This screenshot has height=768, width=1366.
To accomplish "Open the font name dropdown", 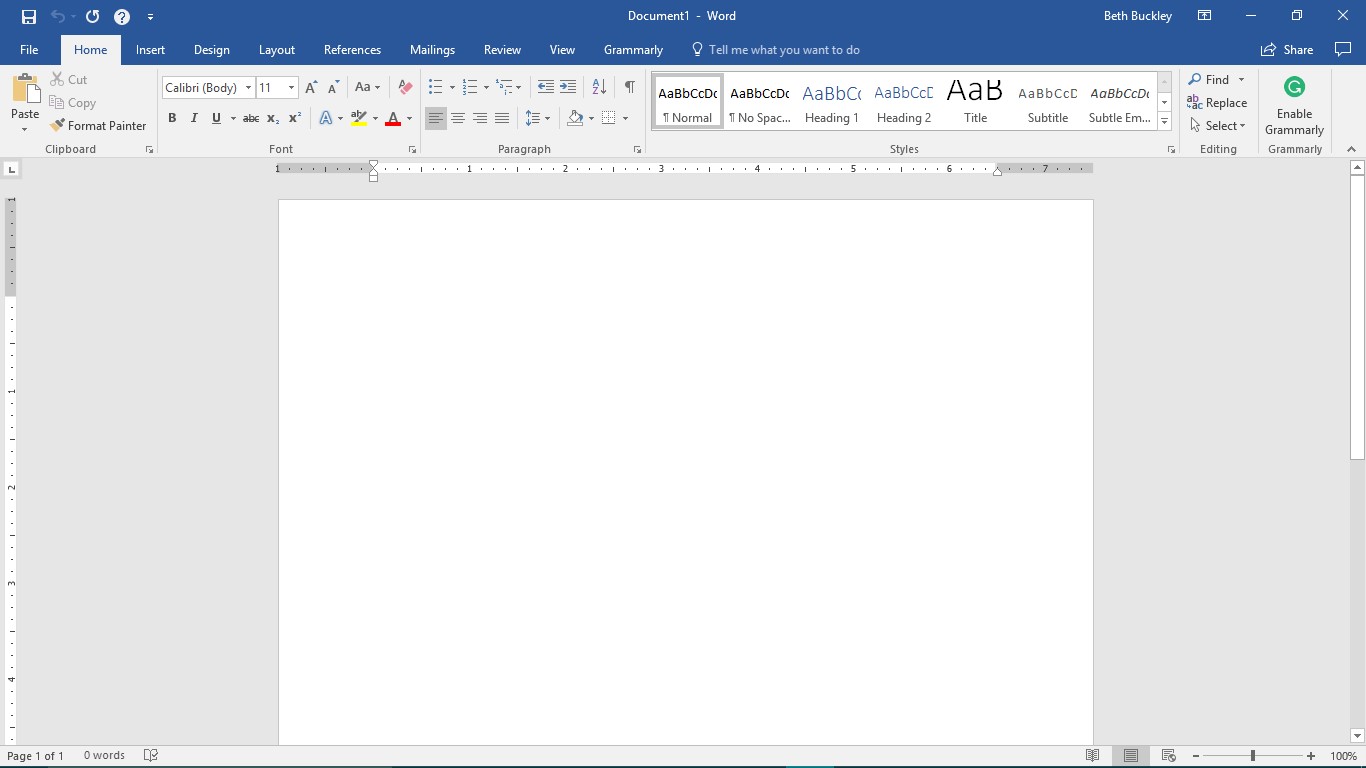I will click(x=248, y=88).
